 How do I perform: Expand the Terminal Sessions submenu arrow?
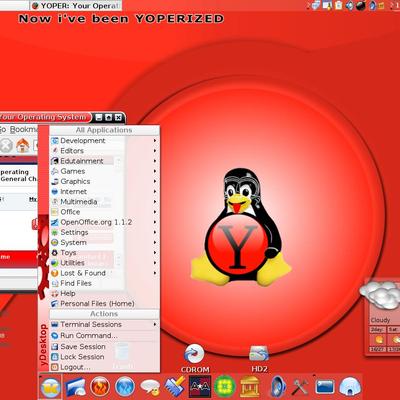[x=155, y=324]
